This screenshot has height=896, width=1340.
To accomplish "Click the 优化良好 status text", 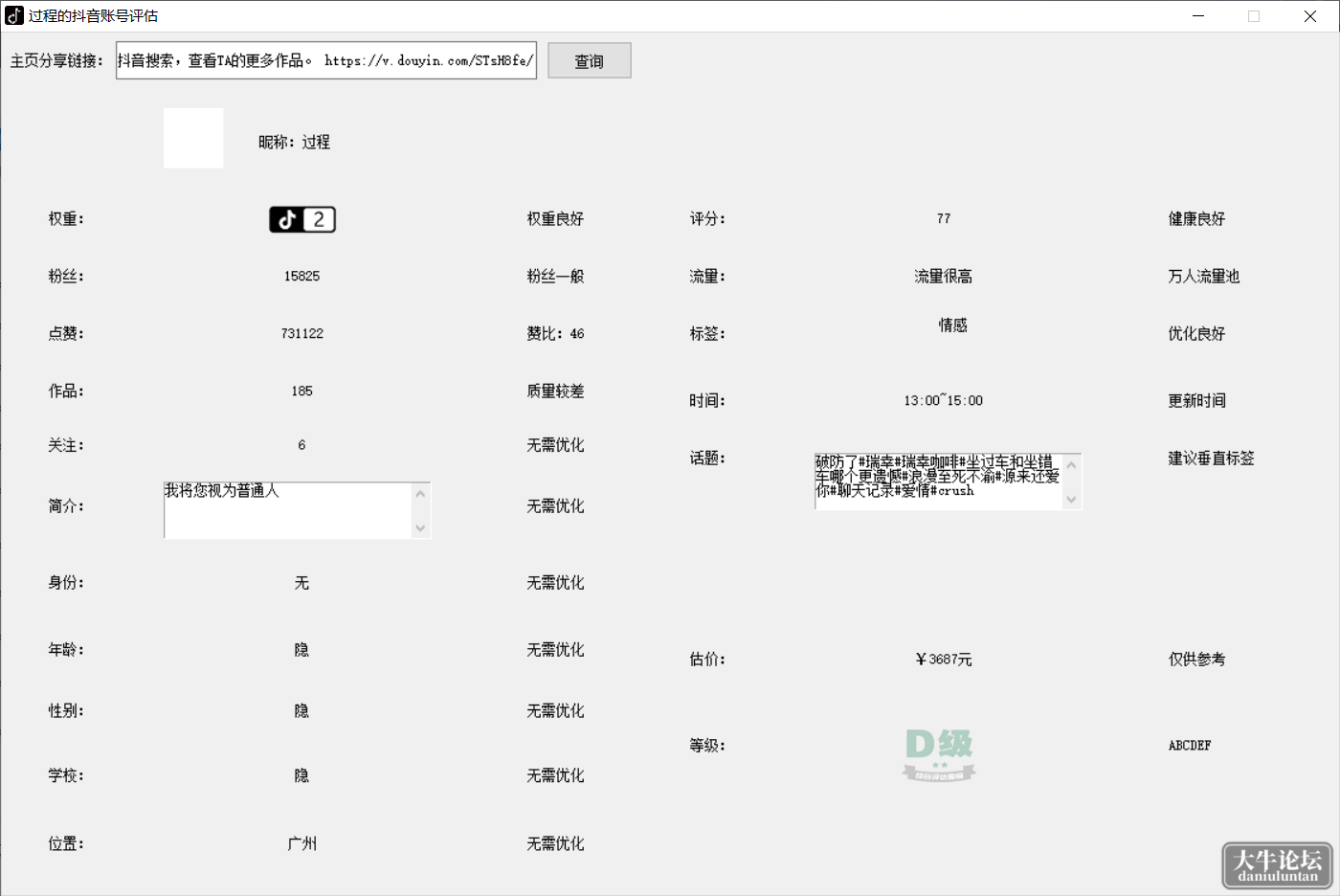I will 1197,334.
